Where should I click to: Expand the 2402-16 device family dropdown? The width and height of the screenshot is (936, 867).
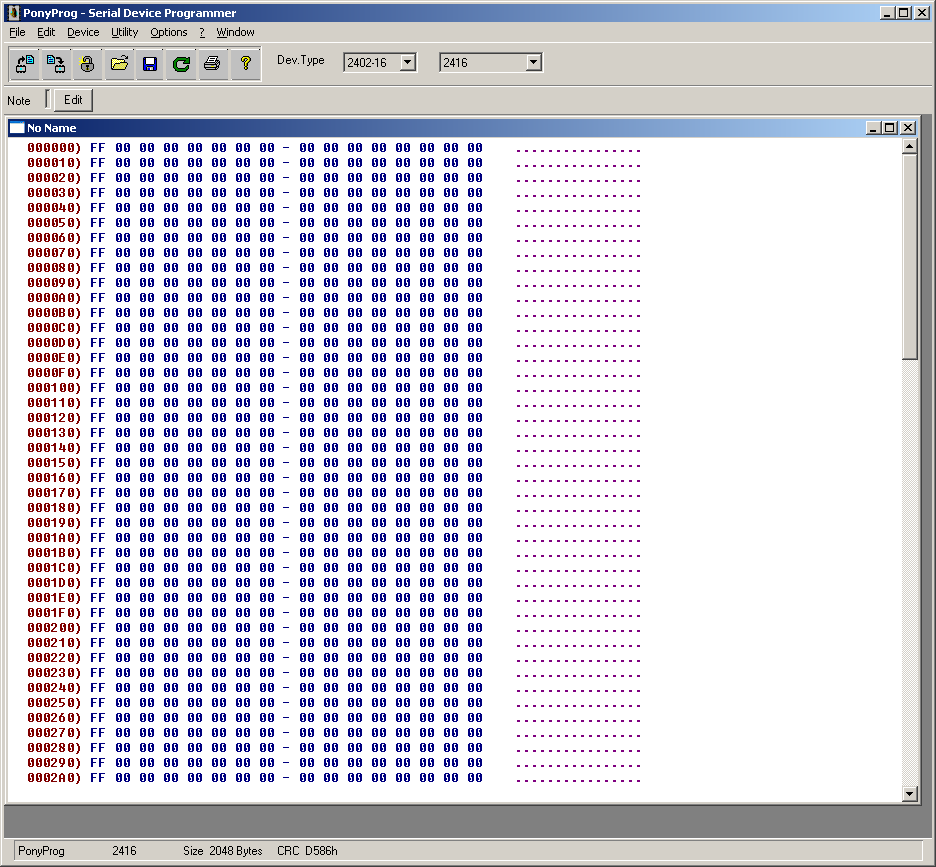407,62
